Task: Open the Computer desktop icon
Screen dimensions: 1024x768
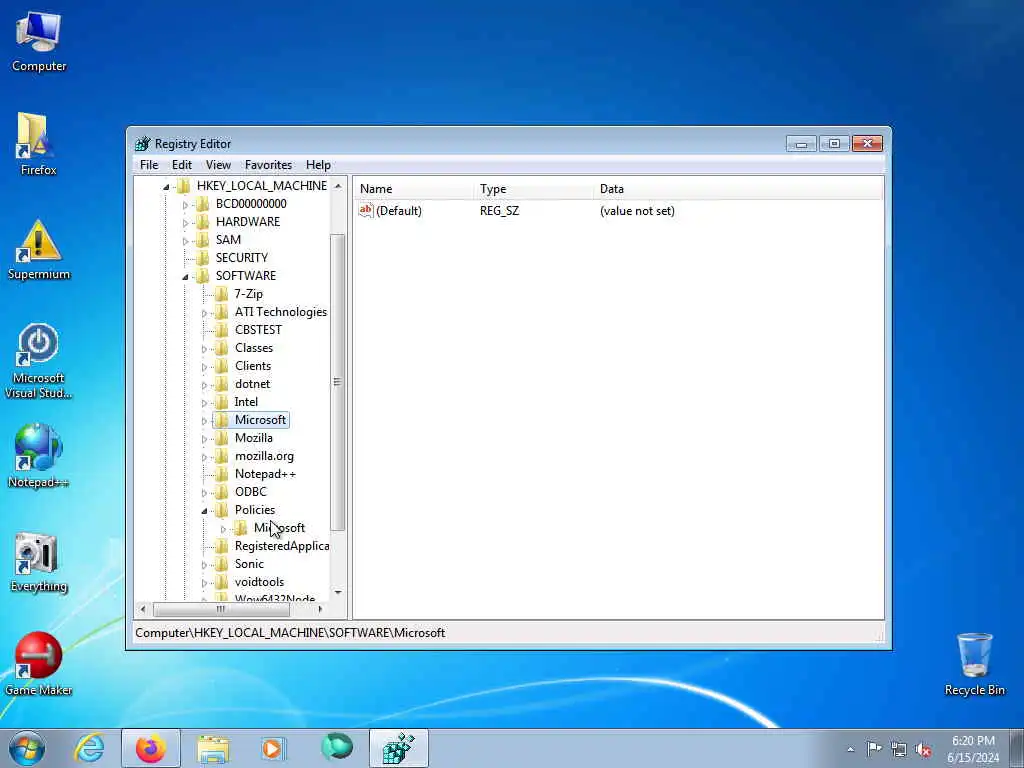Action: click(x=39, y=42)
